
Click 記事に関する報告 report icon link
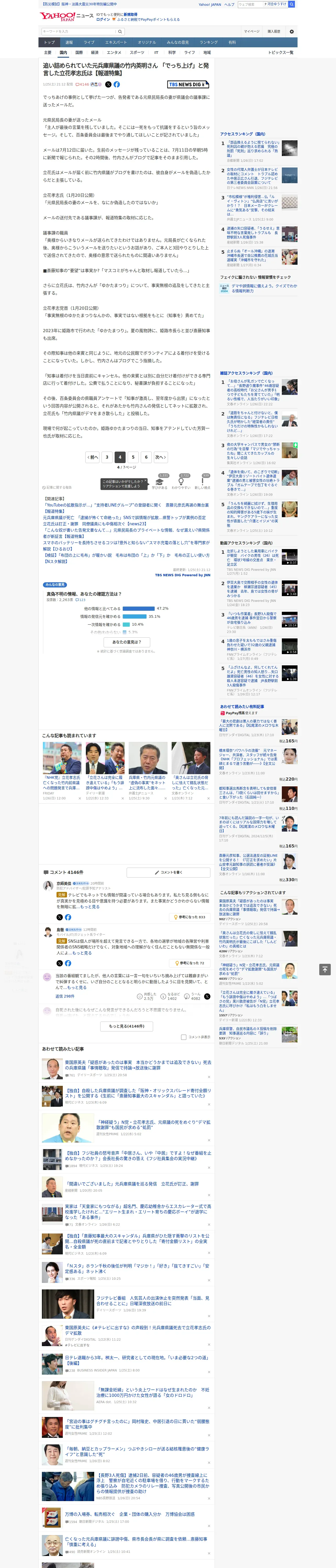[x=57, y=488]
